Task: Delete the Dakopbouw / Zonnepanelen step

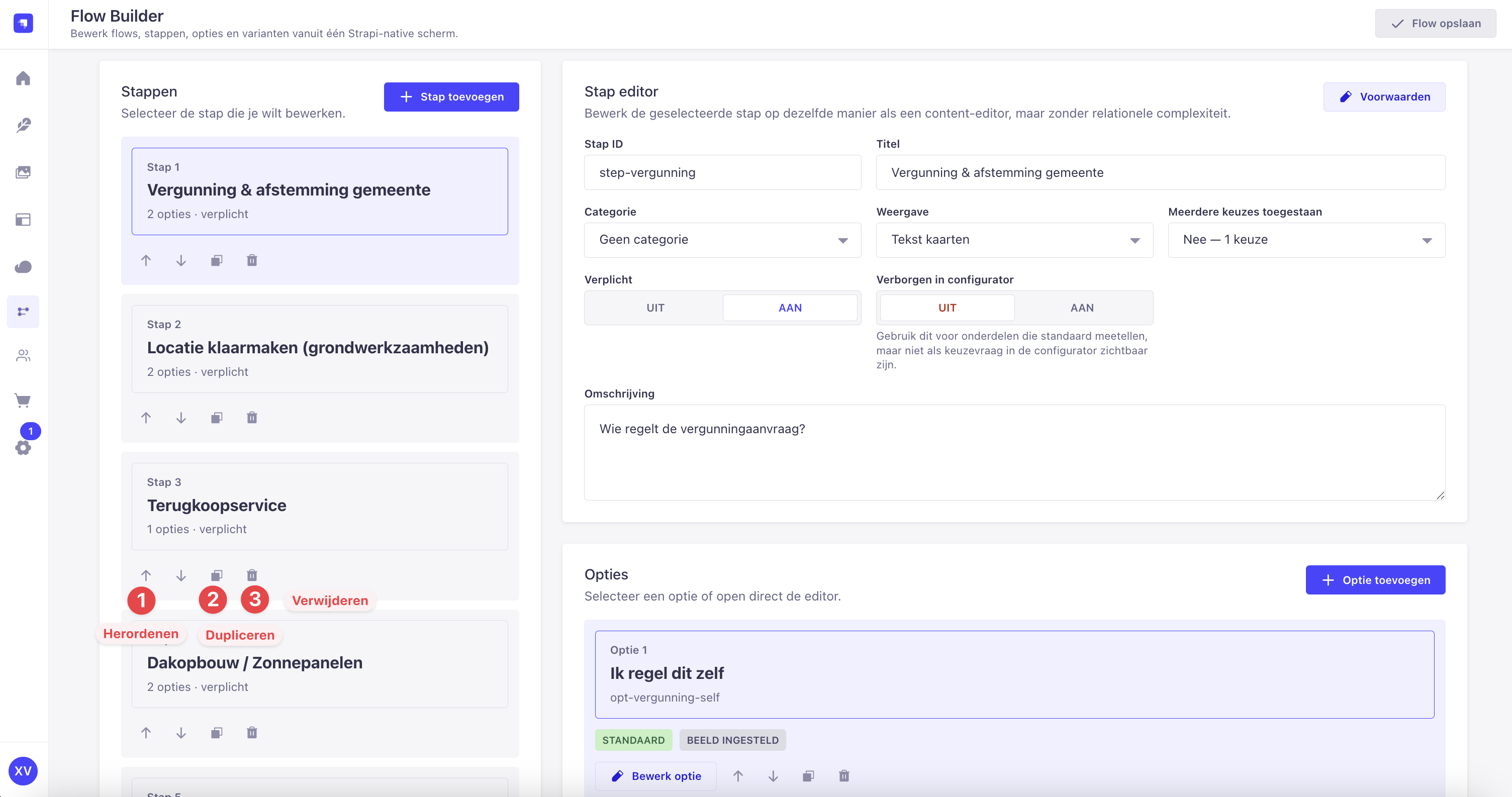Action: [x=252, y=733]
